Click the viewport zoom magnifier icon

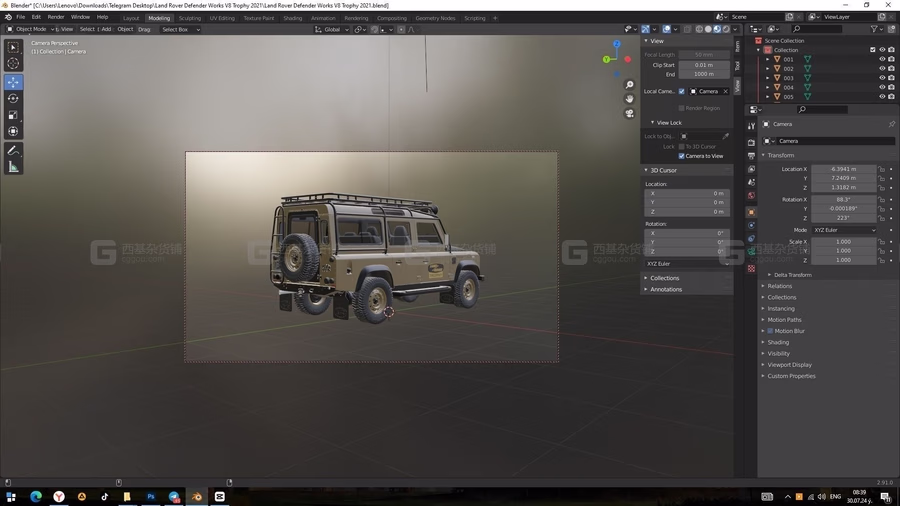(630, 85)
